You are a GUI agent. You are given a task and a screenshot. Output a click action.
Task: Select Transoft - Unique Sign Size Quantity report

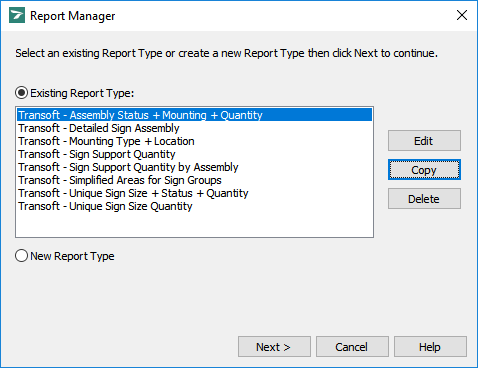[194, 206]
